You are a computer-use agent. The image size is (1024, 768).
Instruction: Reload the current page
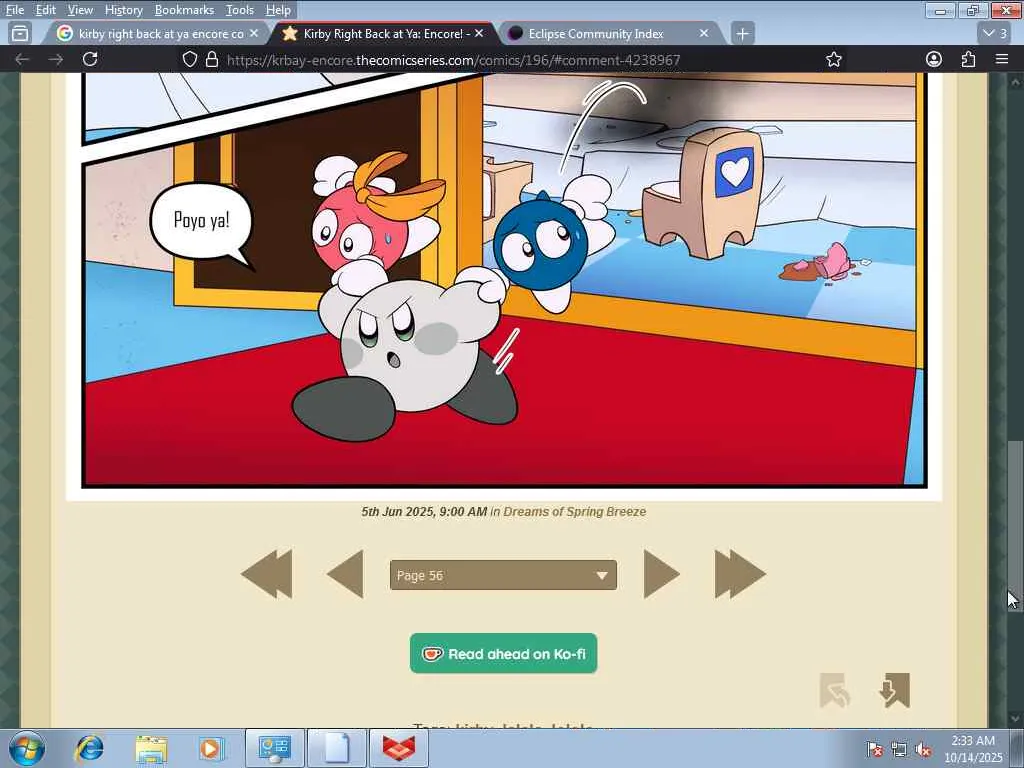coord(90,59)
